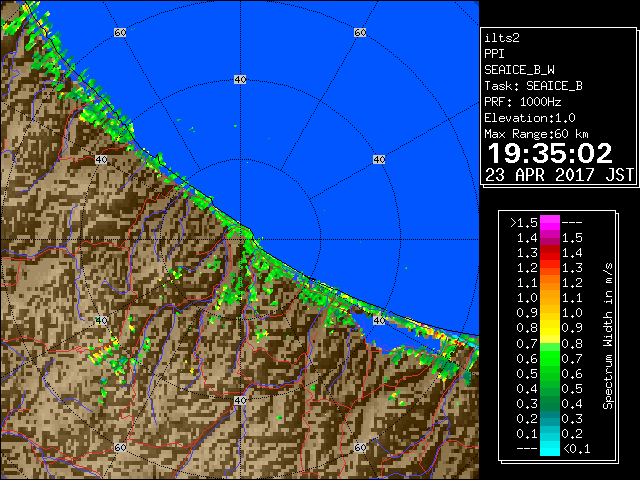Click the 'ilts2' site name text

click(502, 38)
